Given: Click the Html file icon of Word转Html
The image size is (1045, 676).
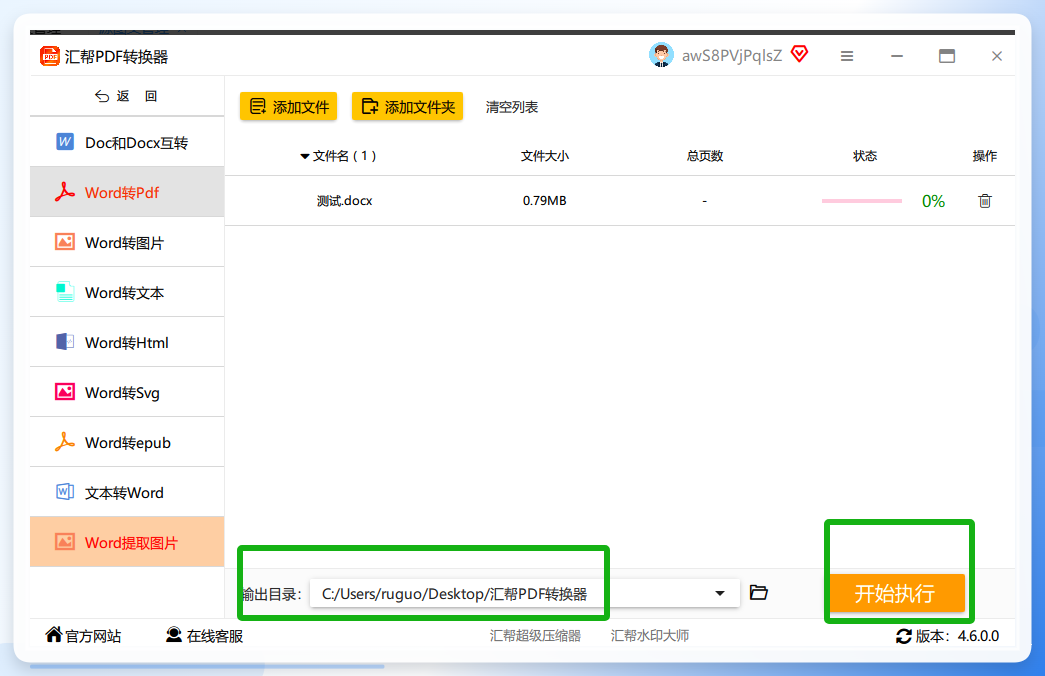Looking at the screenshot, I should point(65,342).
